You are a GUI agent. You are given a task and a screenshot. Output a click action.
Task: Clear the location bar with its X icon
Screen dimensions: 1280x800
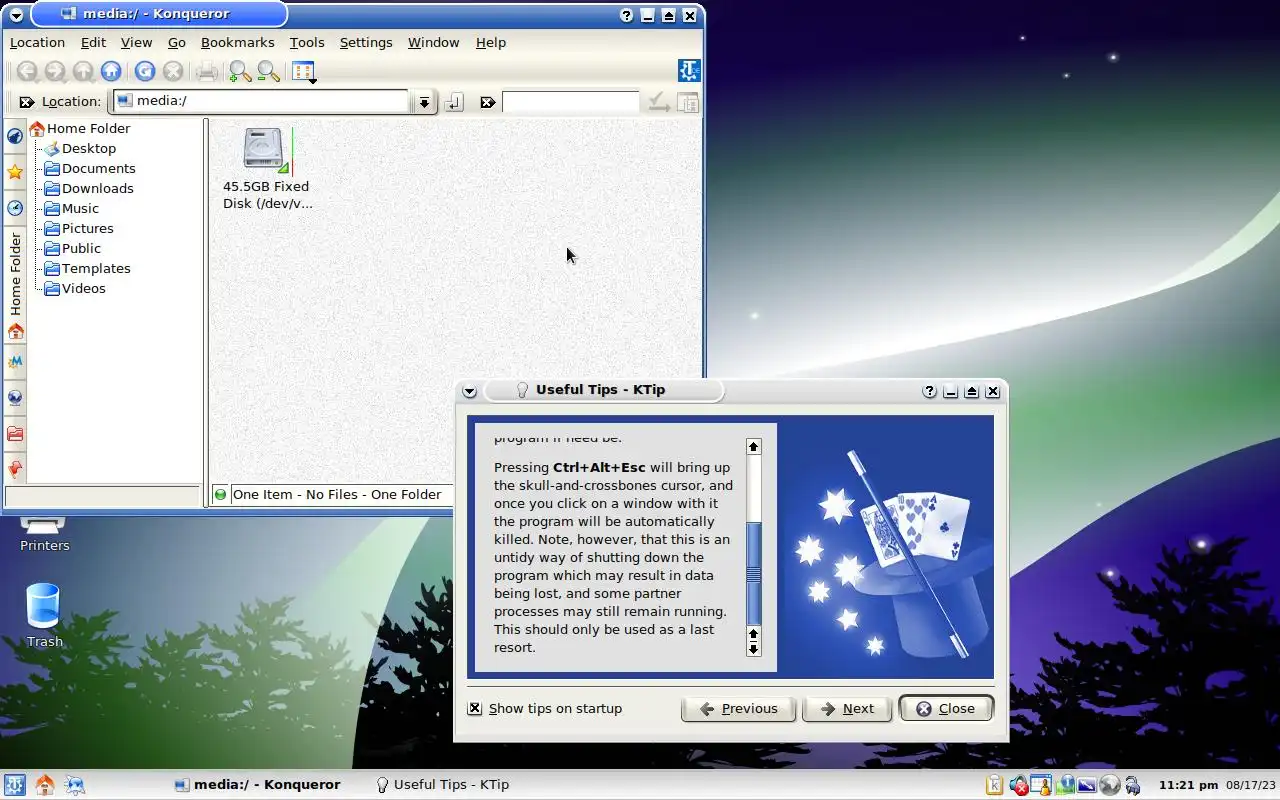[x=26, y=101]
